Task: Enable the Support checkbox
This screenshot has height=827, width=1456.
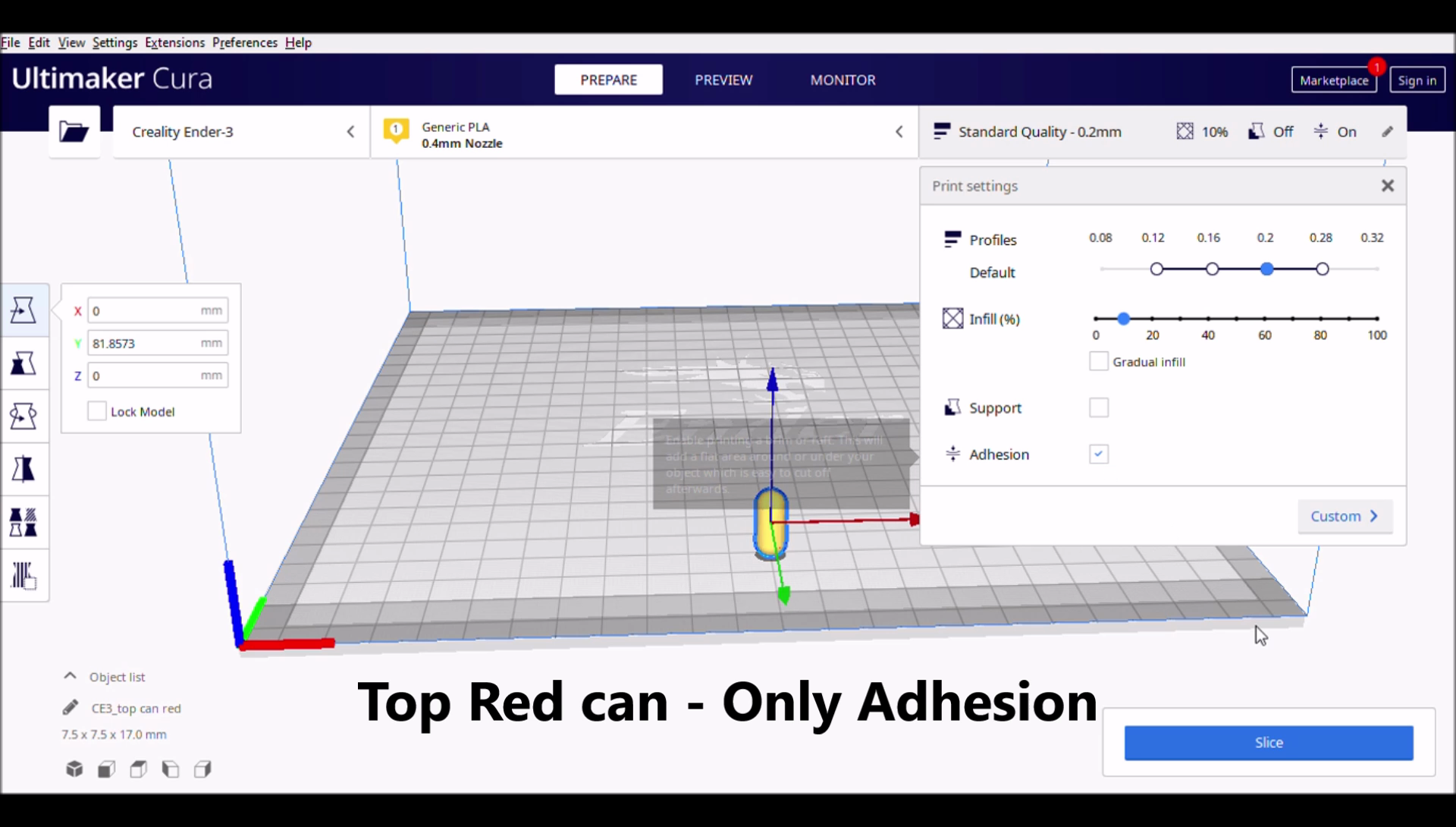Action: (x=1098, y=408)
